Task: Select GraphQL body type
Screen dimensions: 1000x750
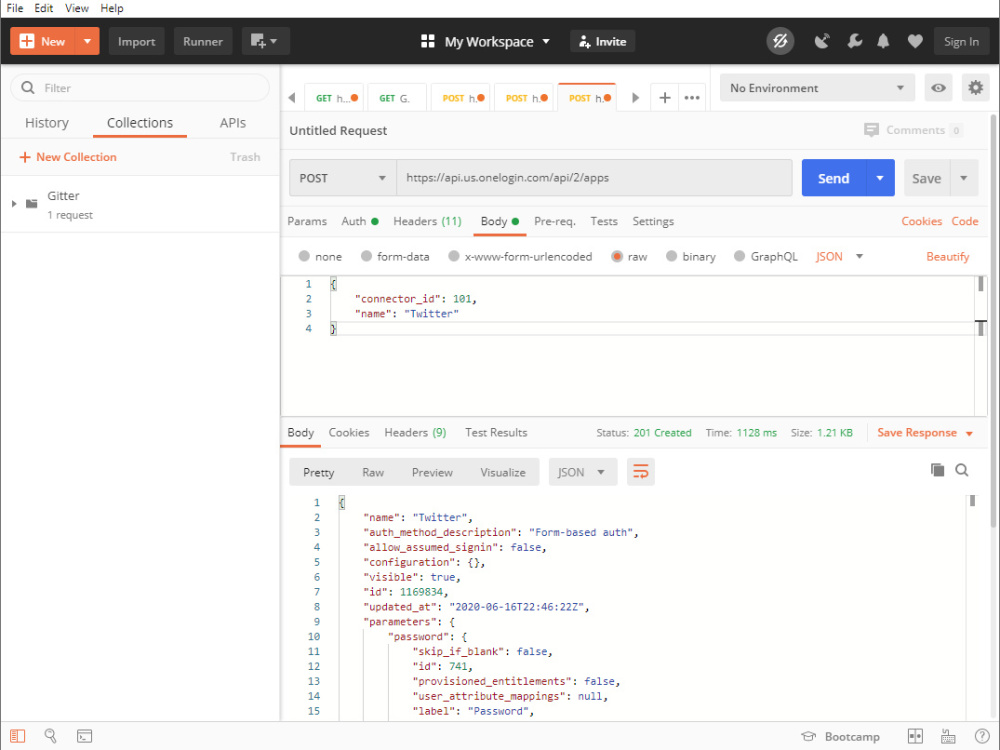Action: 765,256
